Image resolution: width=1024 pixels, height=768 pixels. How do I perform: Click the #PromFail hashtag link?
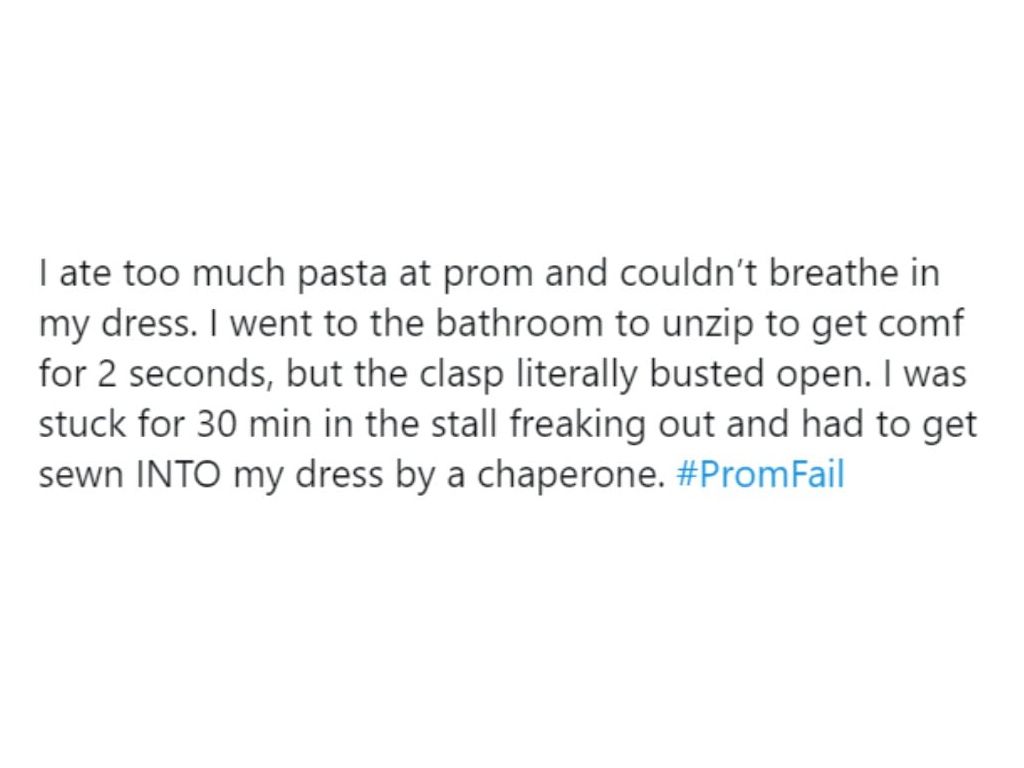pyautogui.click(x=760, y=474)
